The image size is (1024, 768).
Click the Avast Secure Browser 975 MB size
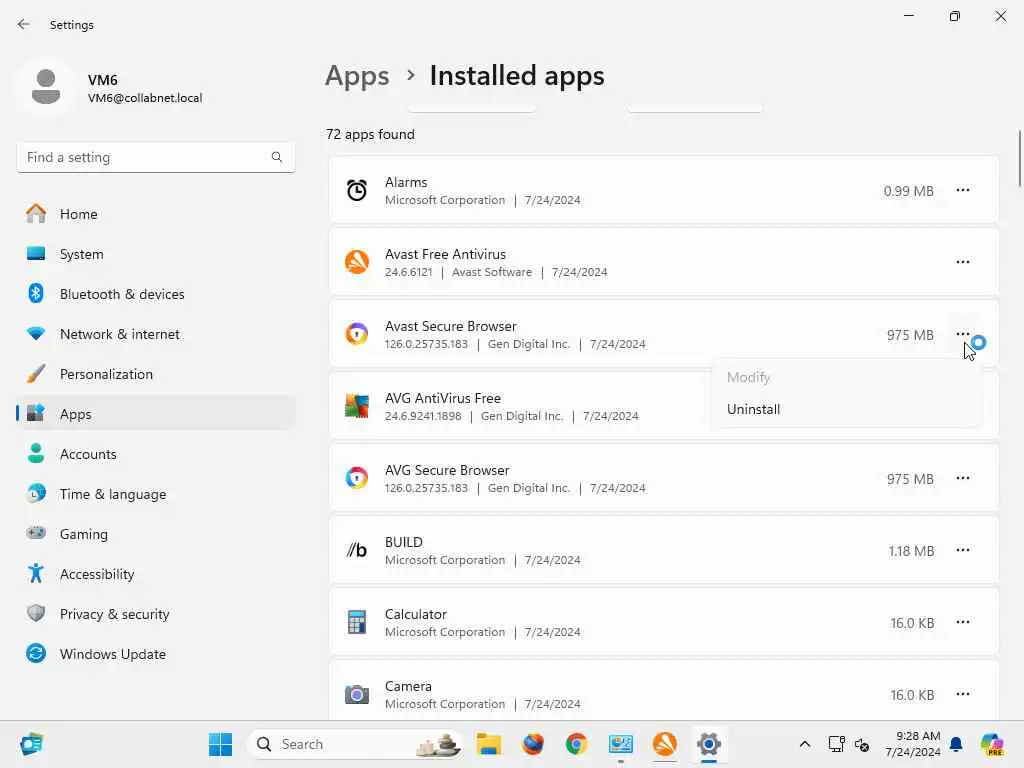pos(910,335)
